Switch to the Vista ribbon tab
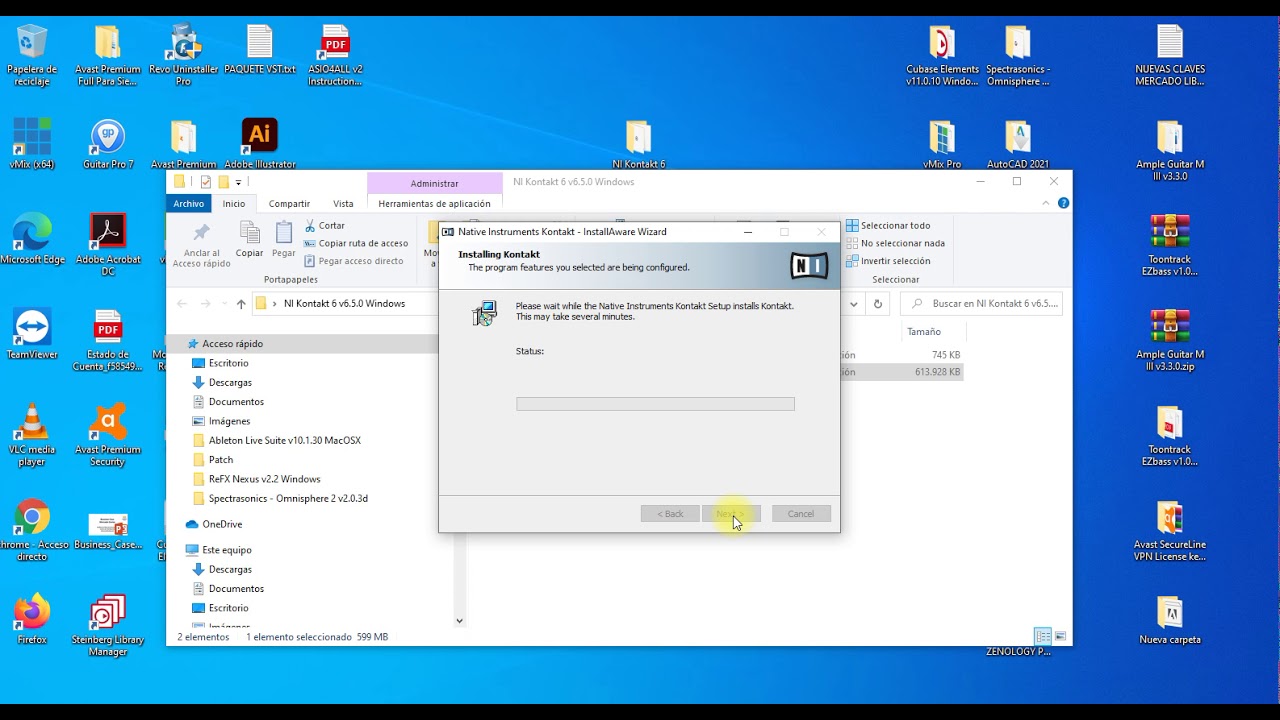 (x=343, y=203)
